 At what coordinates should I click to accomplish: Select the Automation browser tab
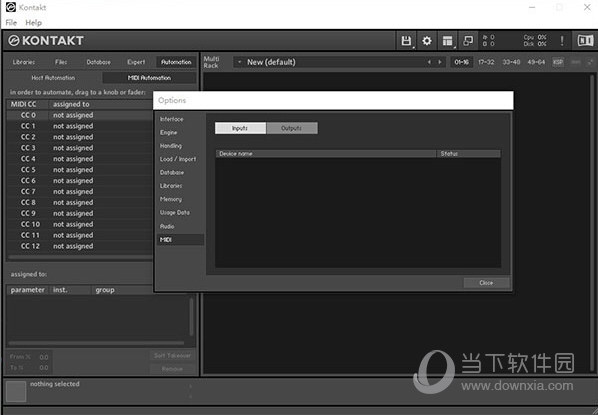click(176, 62)
